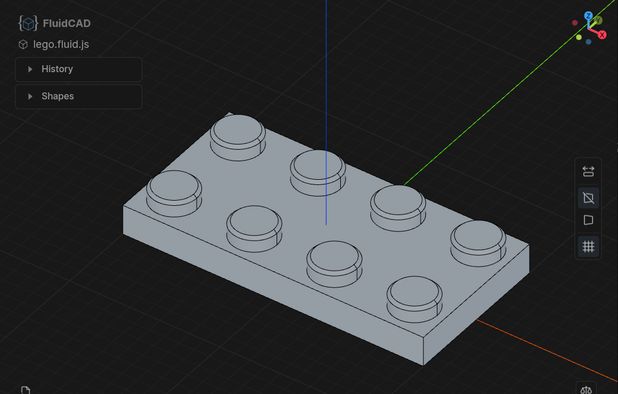
Task: Expand the History panel
Action: click(78, 69)
